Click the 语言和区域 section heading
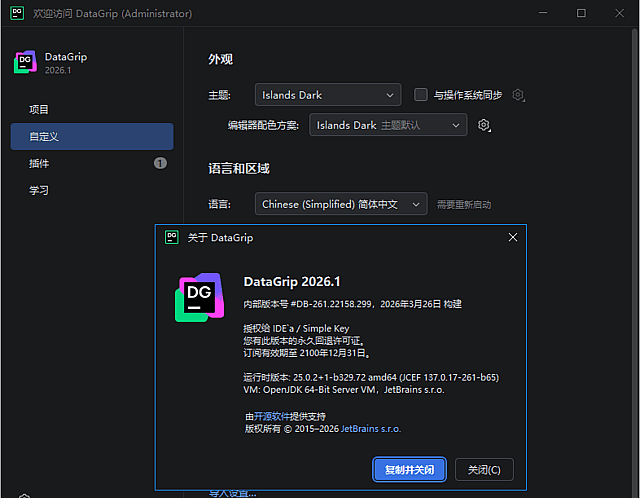640x498 pixels. tap(239, 168)
